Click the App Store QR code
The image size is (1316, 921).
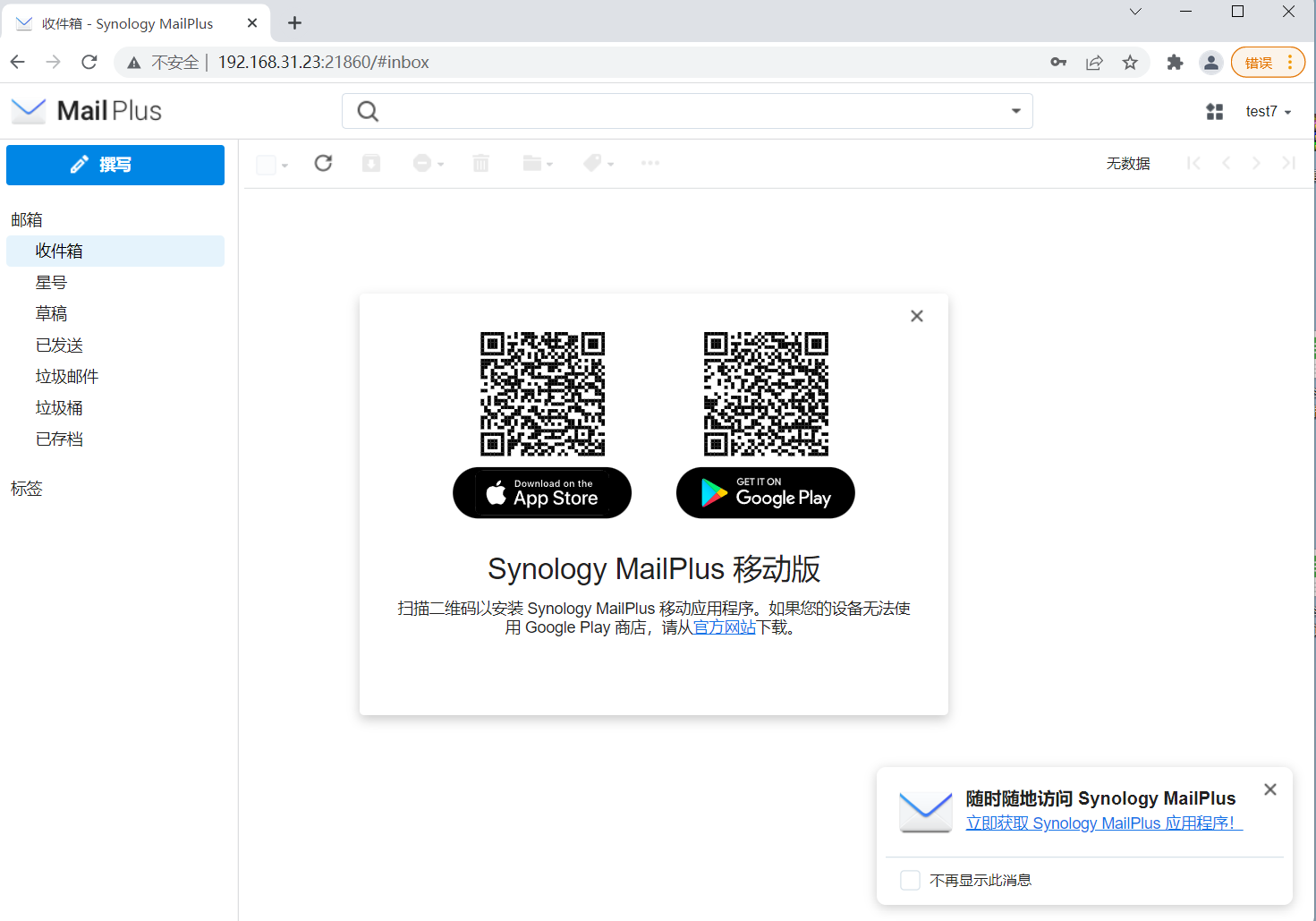[x=542, y=394]
